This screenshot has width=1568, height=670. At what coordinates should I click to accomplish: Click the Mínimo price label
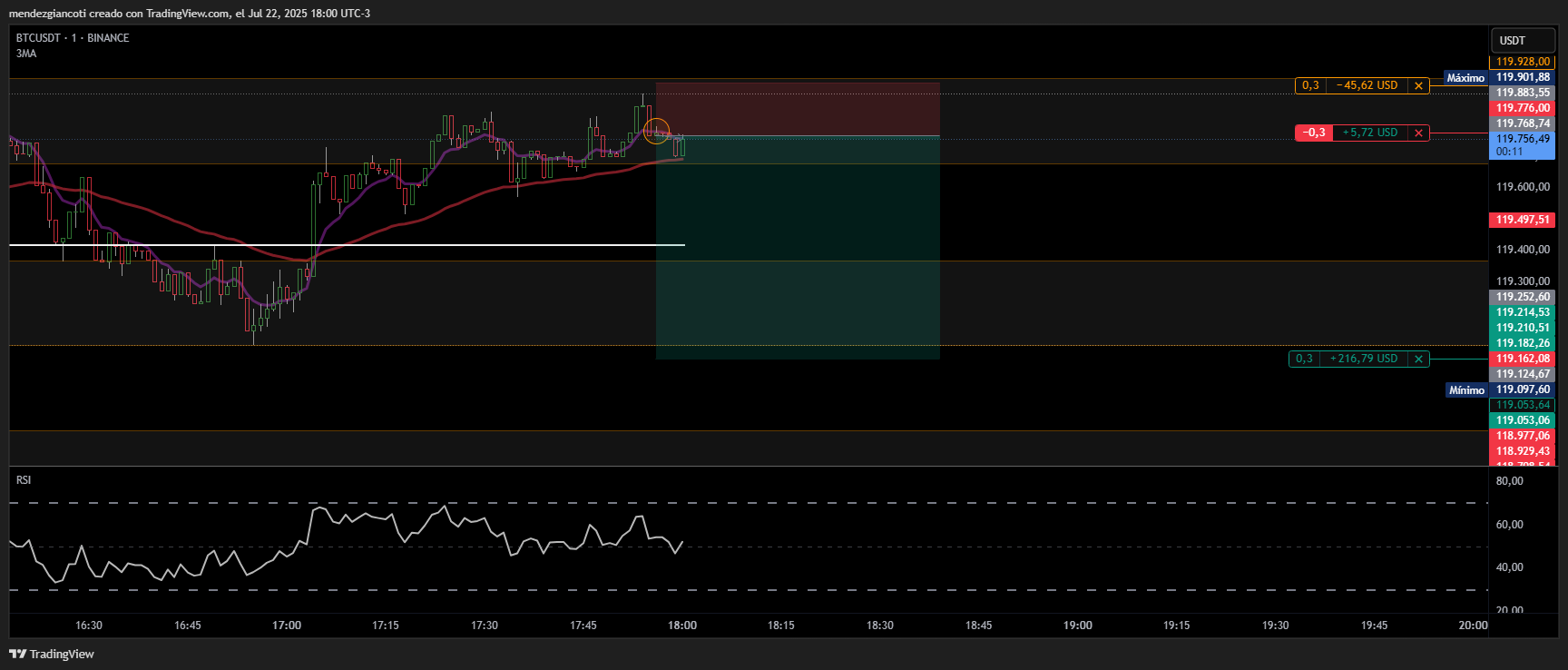point(1466,390)
